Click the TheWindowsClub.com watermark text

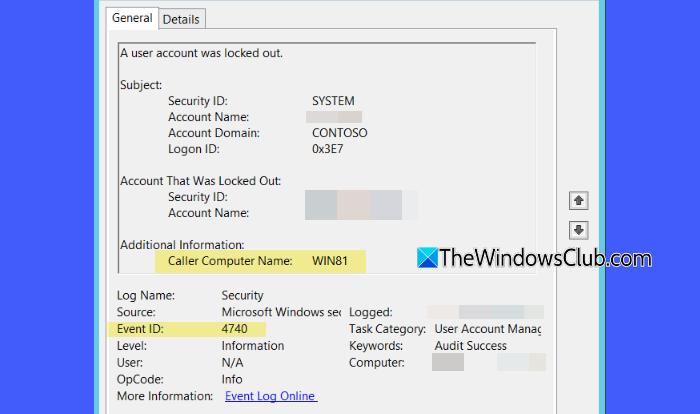click(x=545, y=258)
